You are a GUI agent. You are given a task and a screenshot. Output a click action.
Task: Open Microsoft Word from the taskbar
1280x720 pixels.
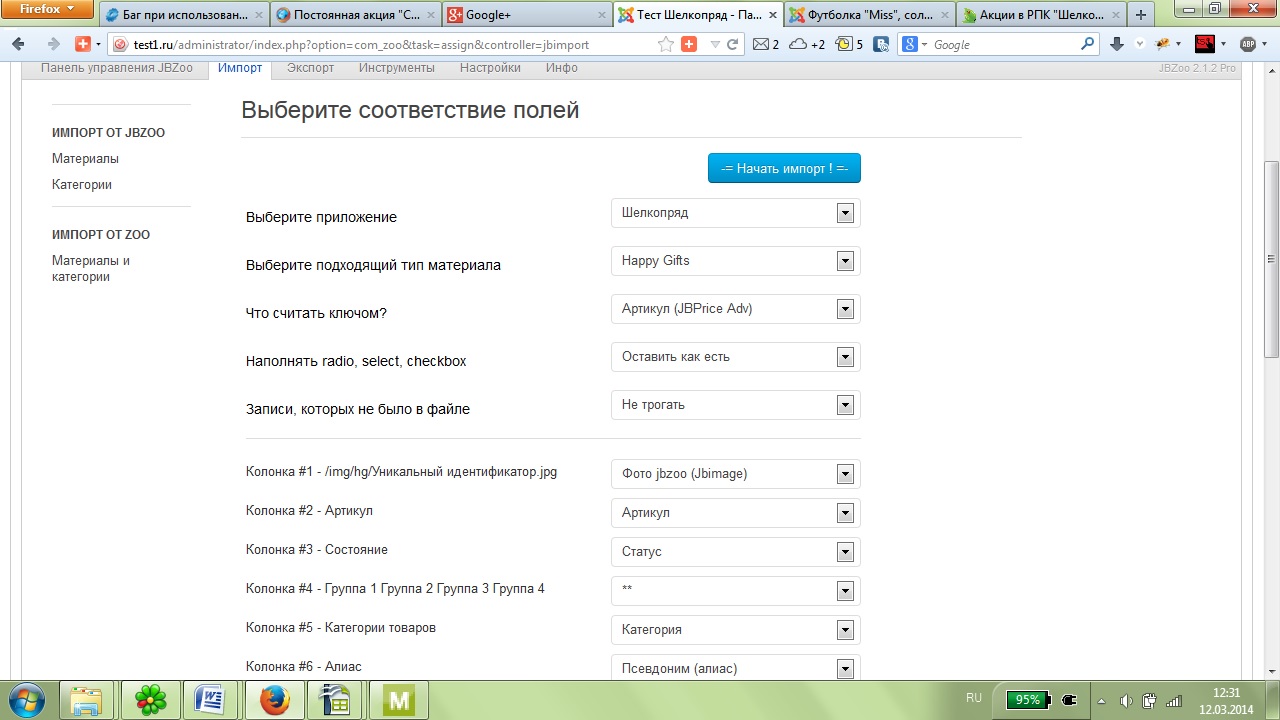pos(211,700)
